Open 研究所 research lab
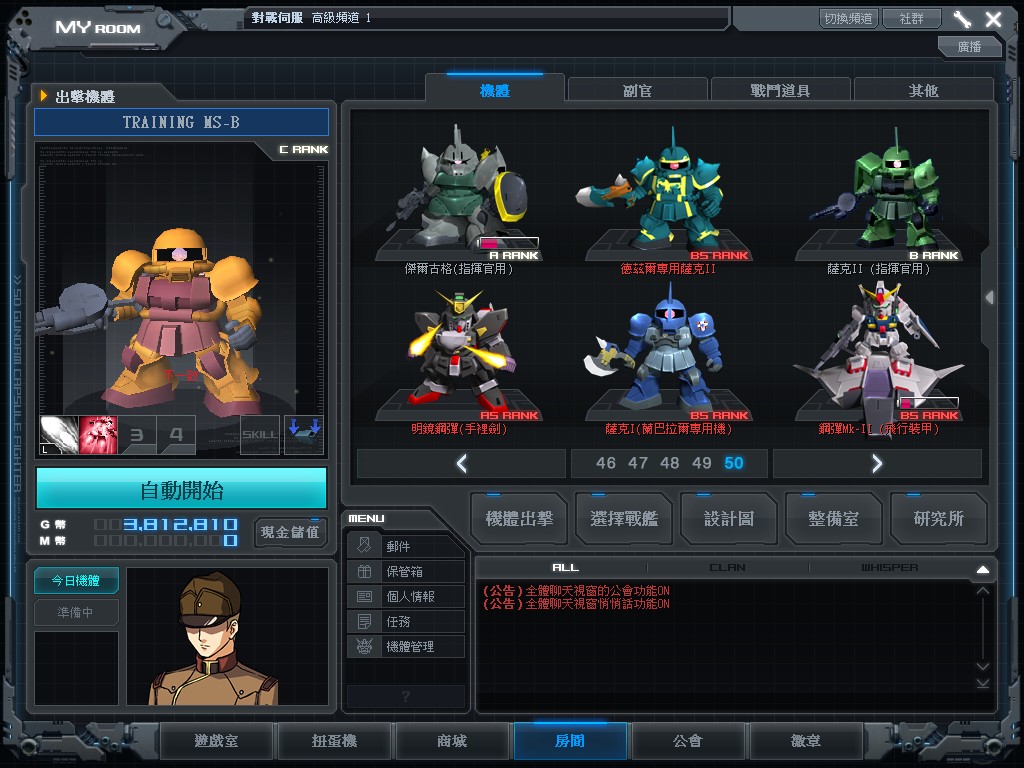 tap(938, 519)
